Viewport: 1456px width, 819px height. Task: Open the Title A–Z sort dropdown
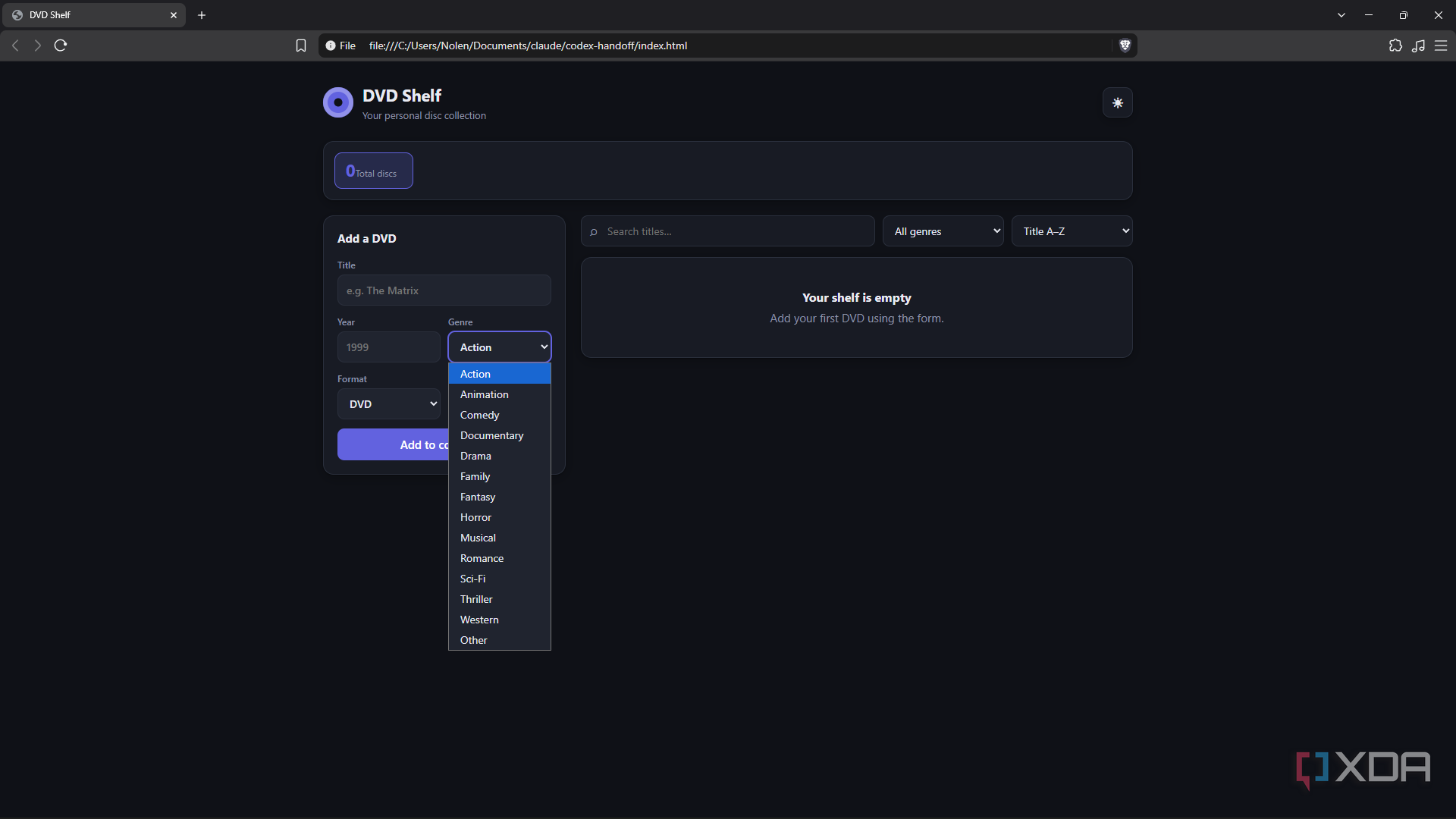[1072, 231]
